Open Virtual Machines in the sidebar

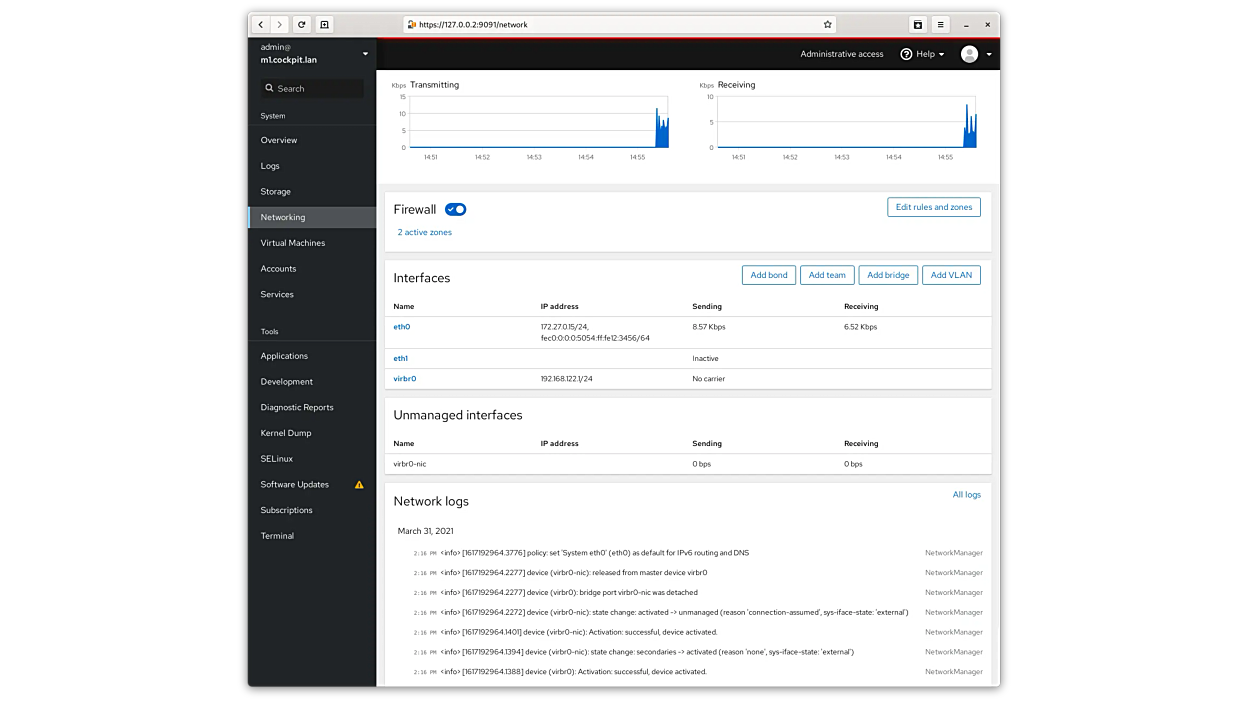(293, 243)
